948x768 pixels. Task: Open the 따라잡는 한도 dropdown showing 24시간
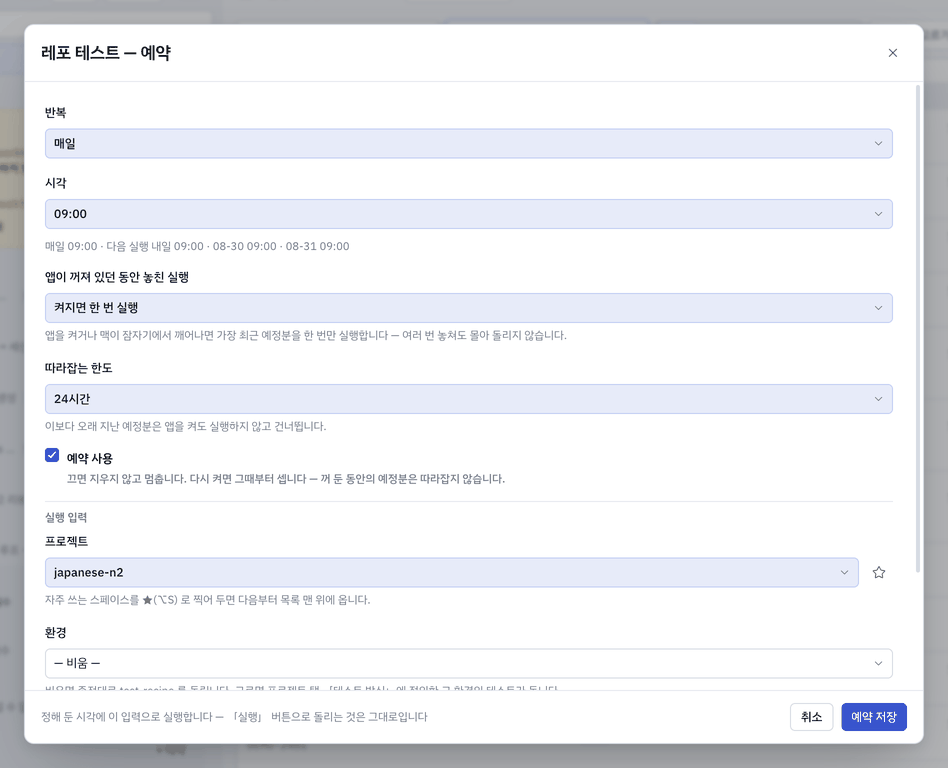click(469, 399)
